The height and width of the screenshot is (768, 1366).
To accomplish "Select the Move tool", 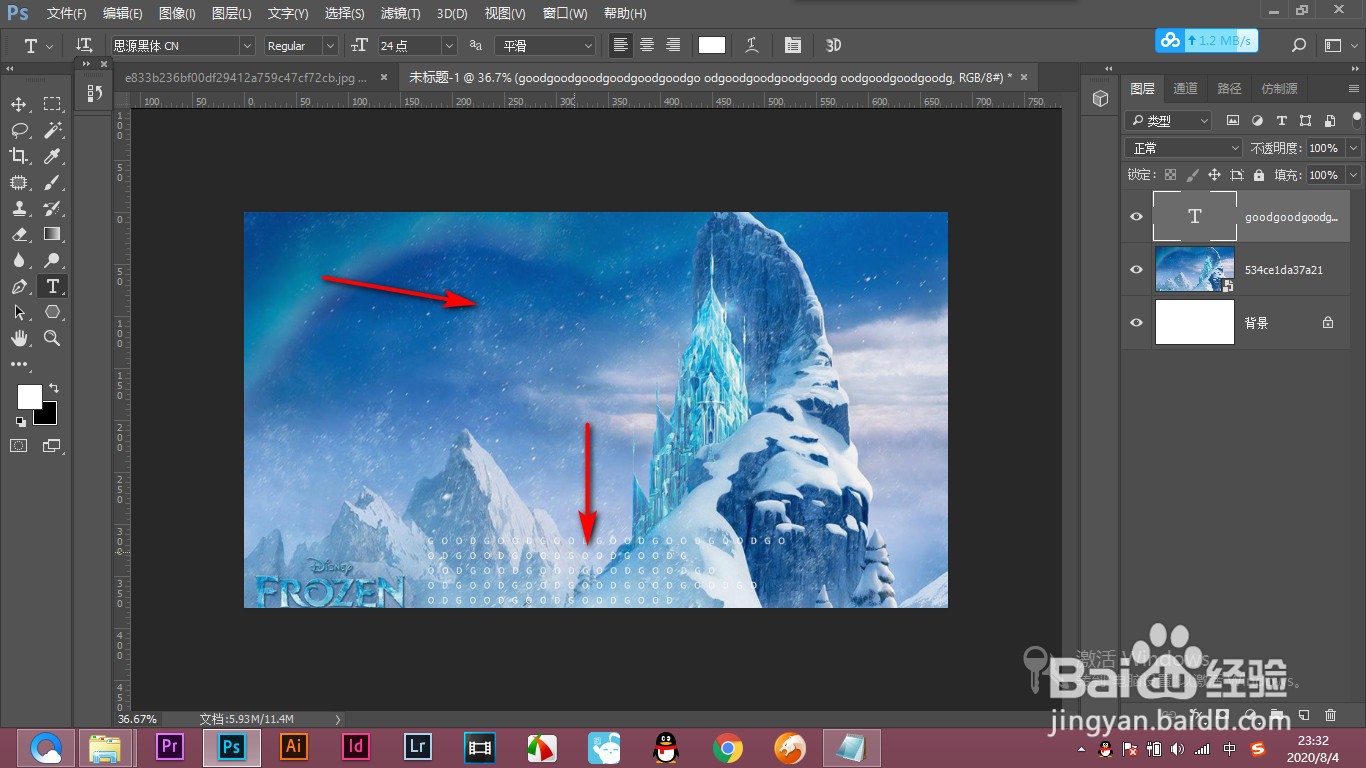I will [19, 104].
